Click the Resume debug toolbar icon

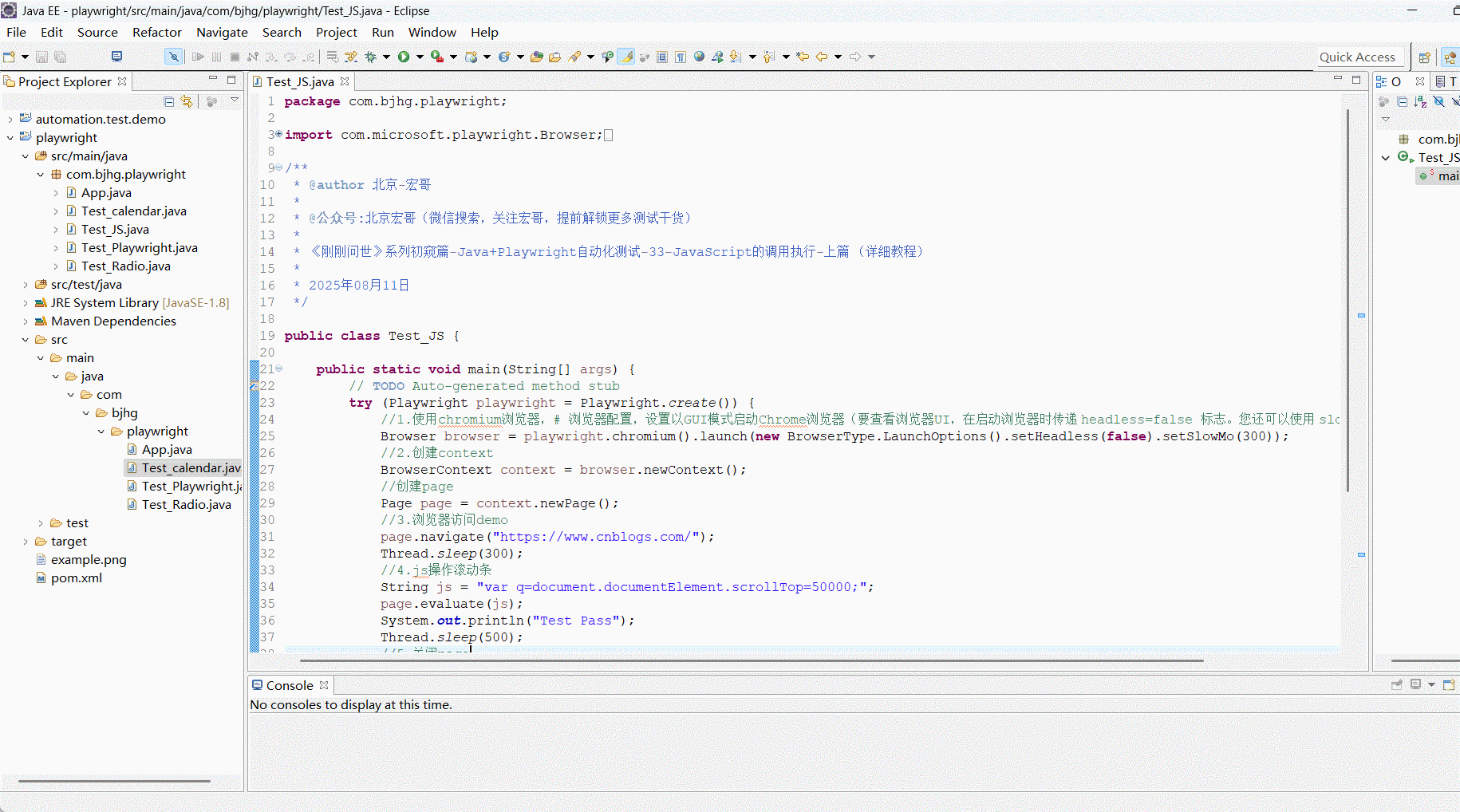pos(198,57)
